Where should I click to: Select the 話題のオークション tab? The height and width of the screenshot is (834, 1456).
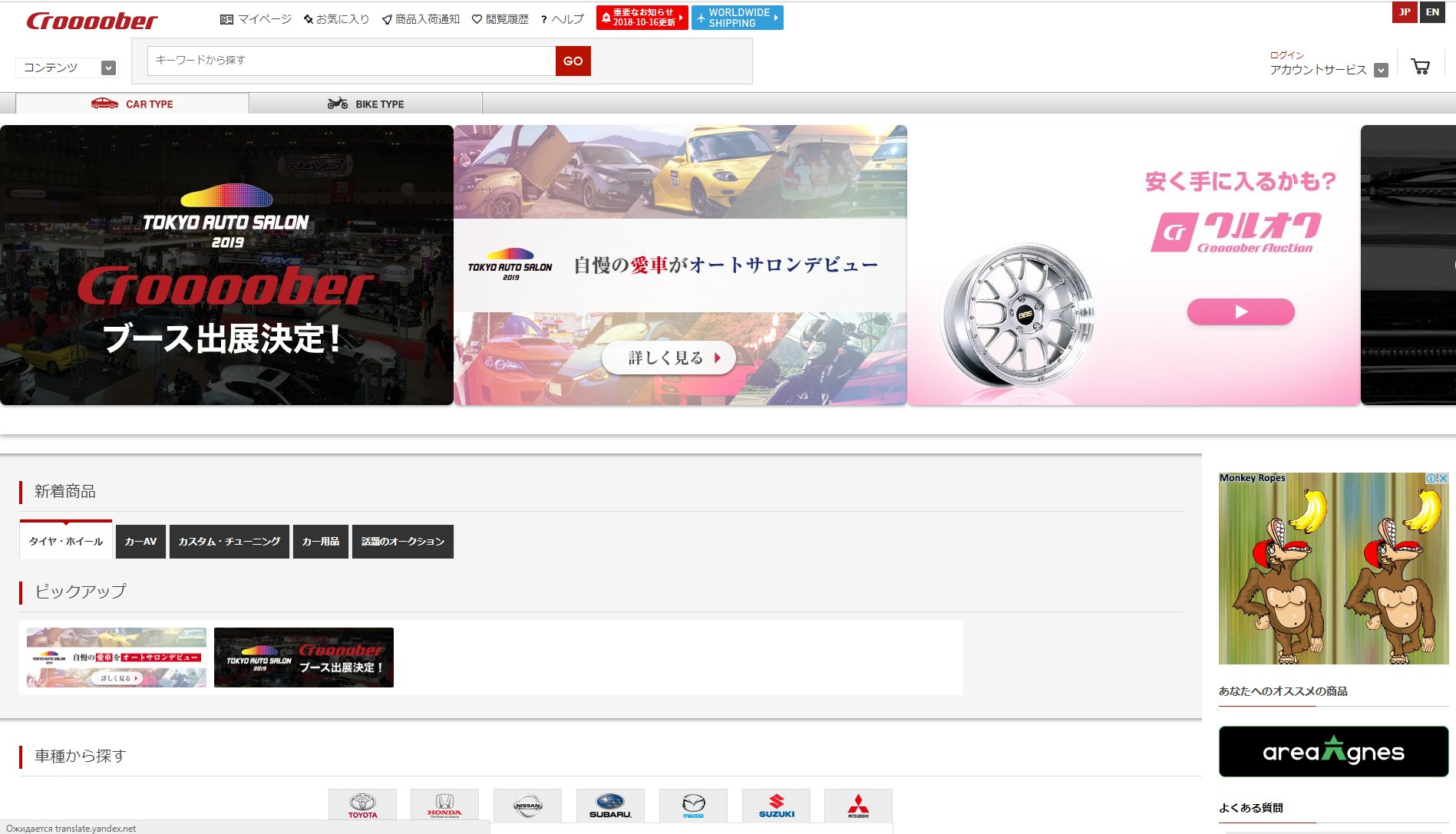(x=403, y=541)
